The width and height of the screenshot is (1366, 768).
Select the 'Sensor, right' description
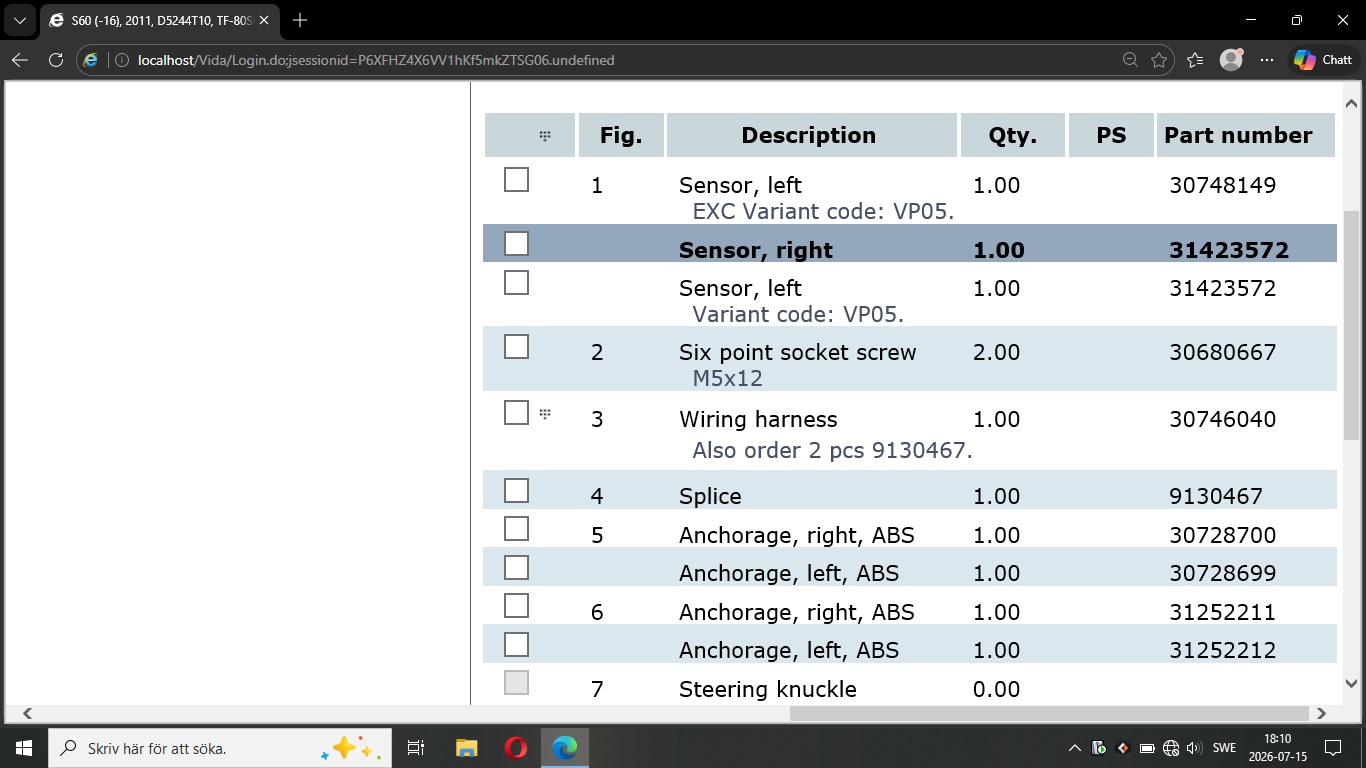(x=756, y=250)
